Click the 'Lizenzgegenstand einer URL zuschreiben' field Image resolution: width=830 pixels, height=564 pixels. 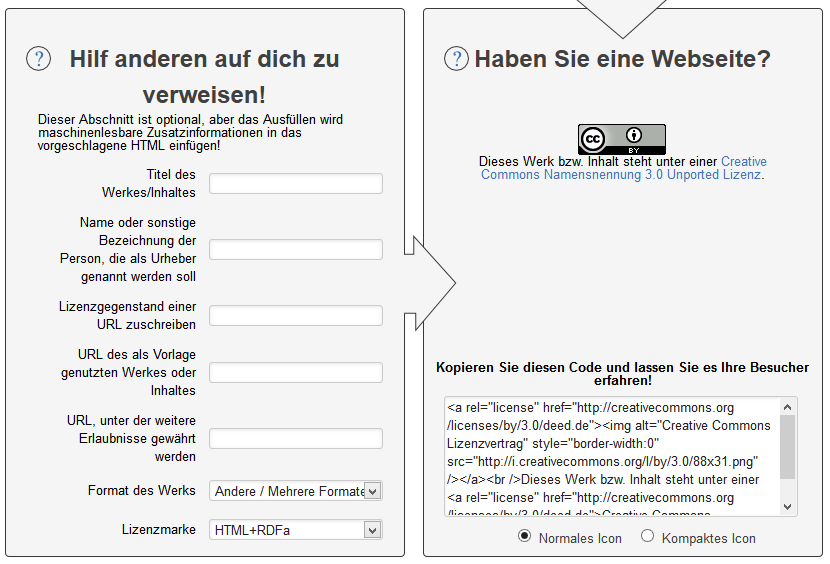click(x=296, y=316)
